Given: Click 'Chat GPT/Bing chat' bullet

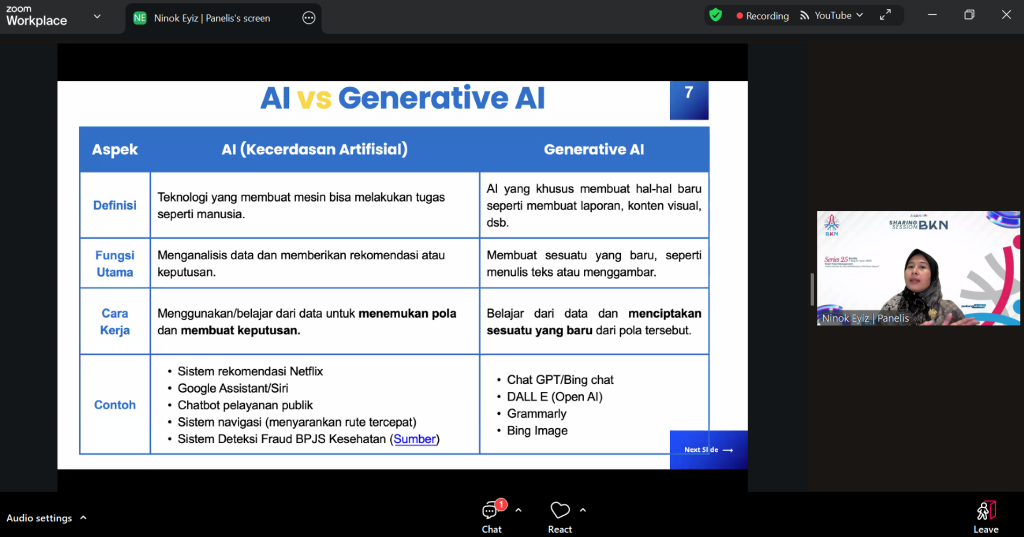Looking at the screenshot, I should coord(560,380).
